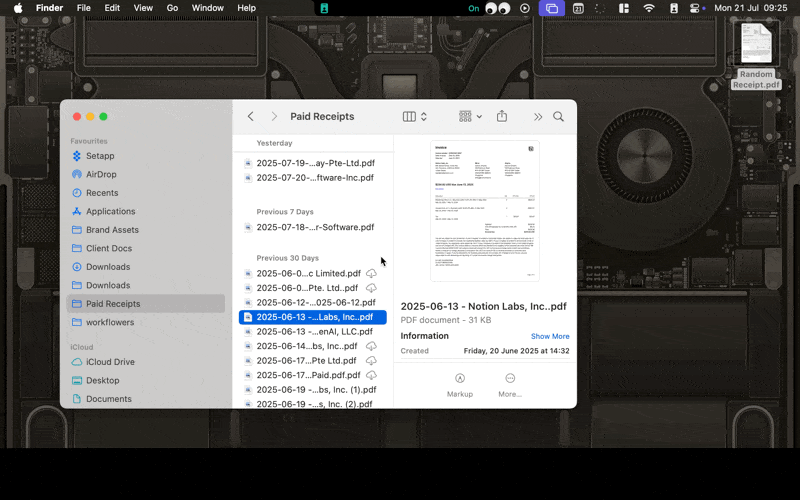This screenshot has width=800, height=500.
Task: Open the File menu
Action: coord(84,8)
